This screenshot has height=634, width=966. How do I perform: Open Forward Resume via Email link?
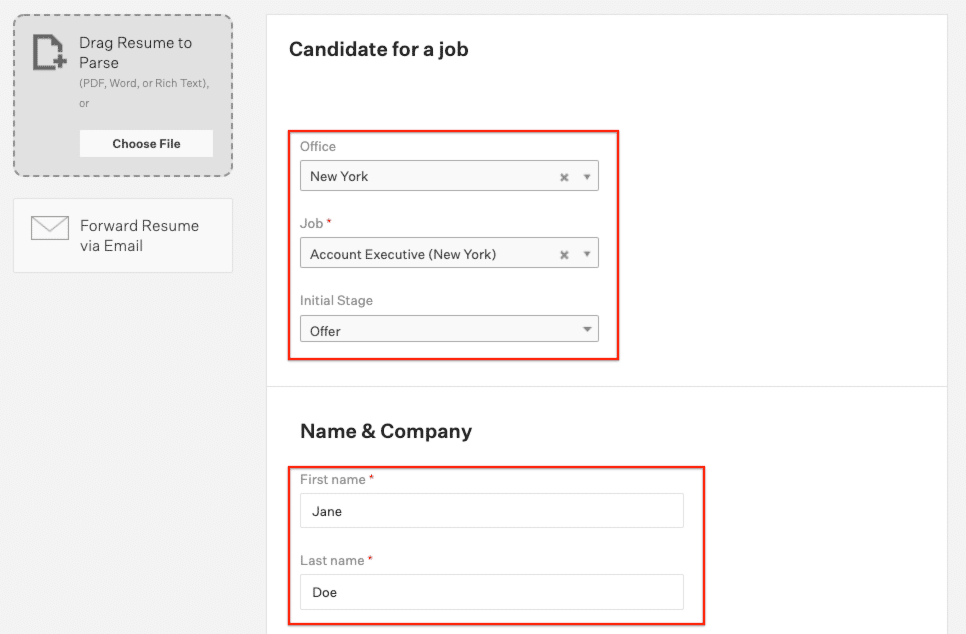139,235
